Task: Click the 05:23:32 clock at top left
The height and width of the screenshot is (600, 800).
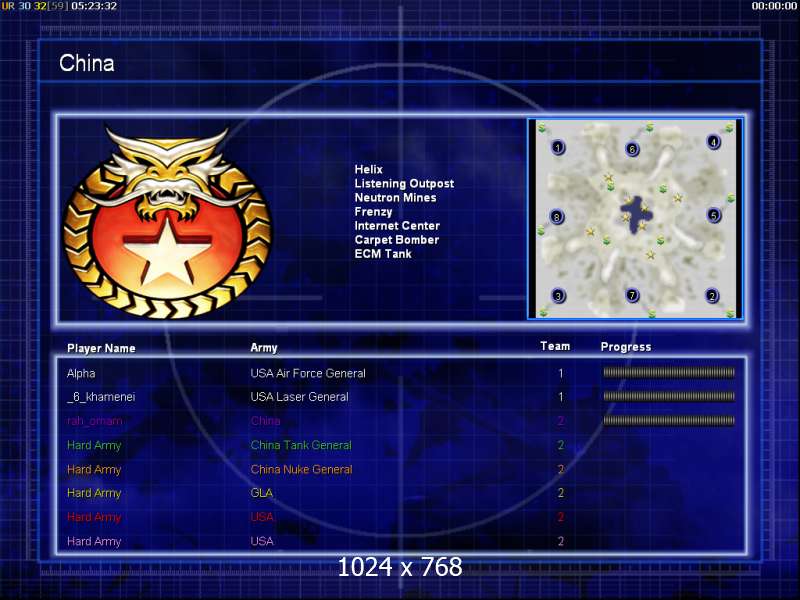Action: click(x=94, y=6)
